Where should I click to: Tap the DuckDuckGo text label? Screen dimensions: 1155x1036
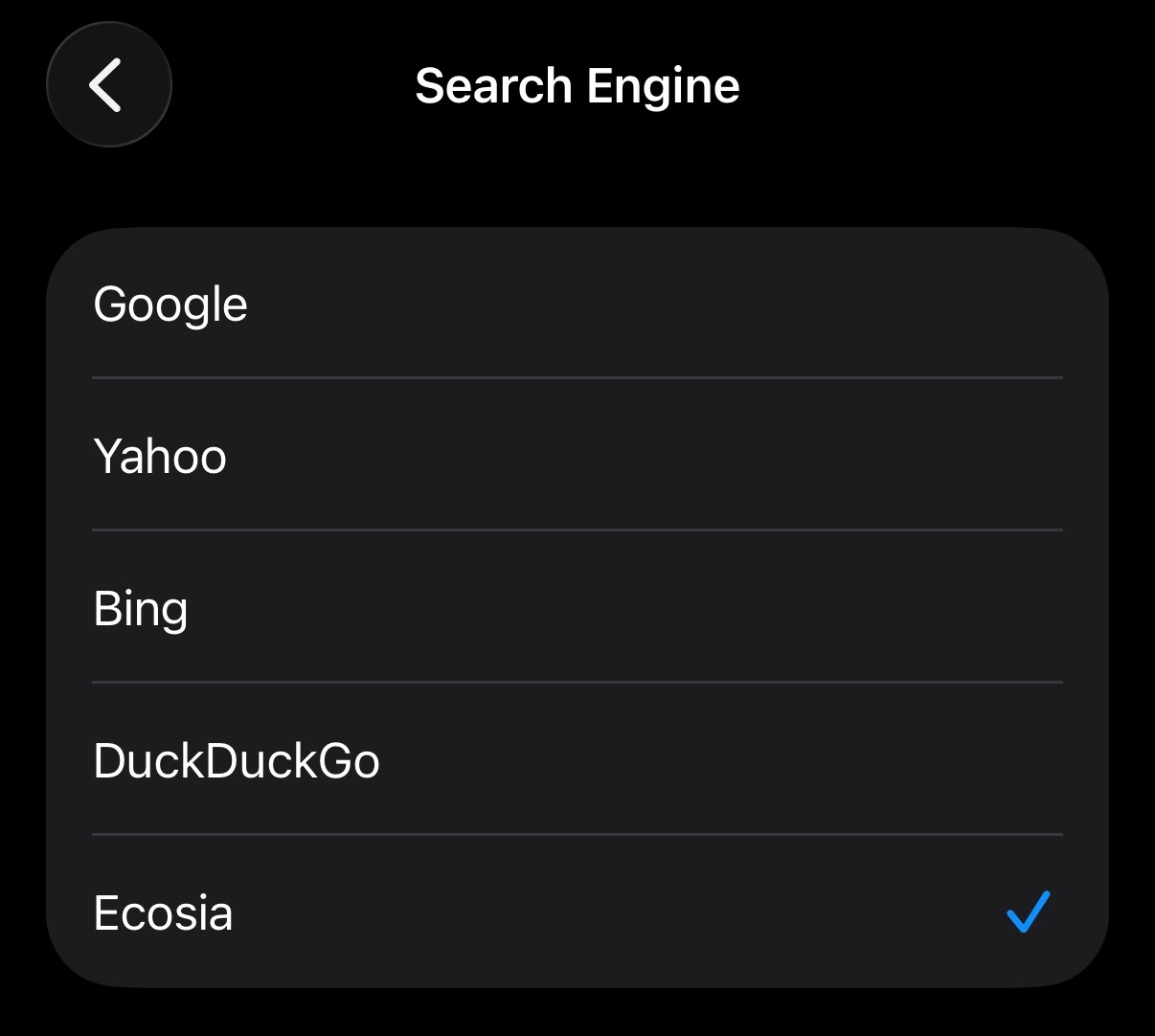tap(238, 761)
